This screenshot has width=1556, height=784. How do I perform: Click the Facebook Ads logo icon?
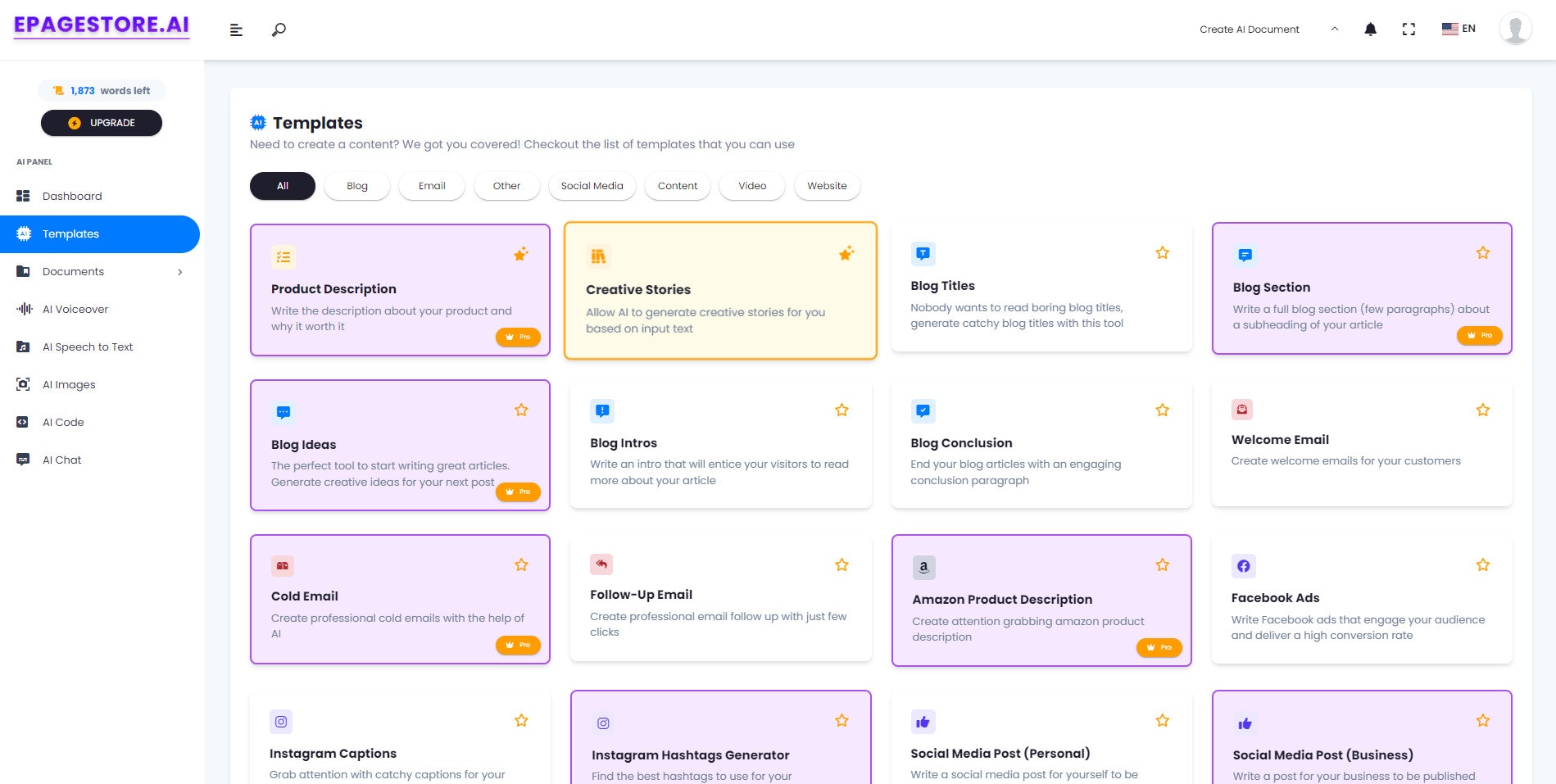coord(1243,566)
